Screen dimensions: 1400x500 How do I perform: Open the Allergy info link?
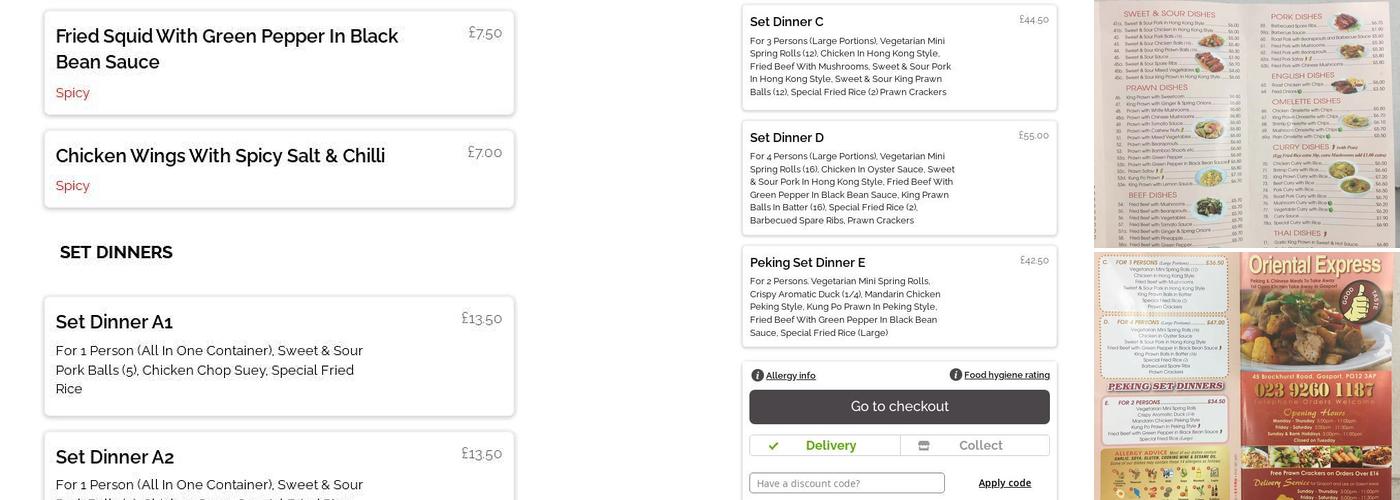(x=790, y=376)
